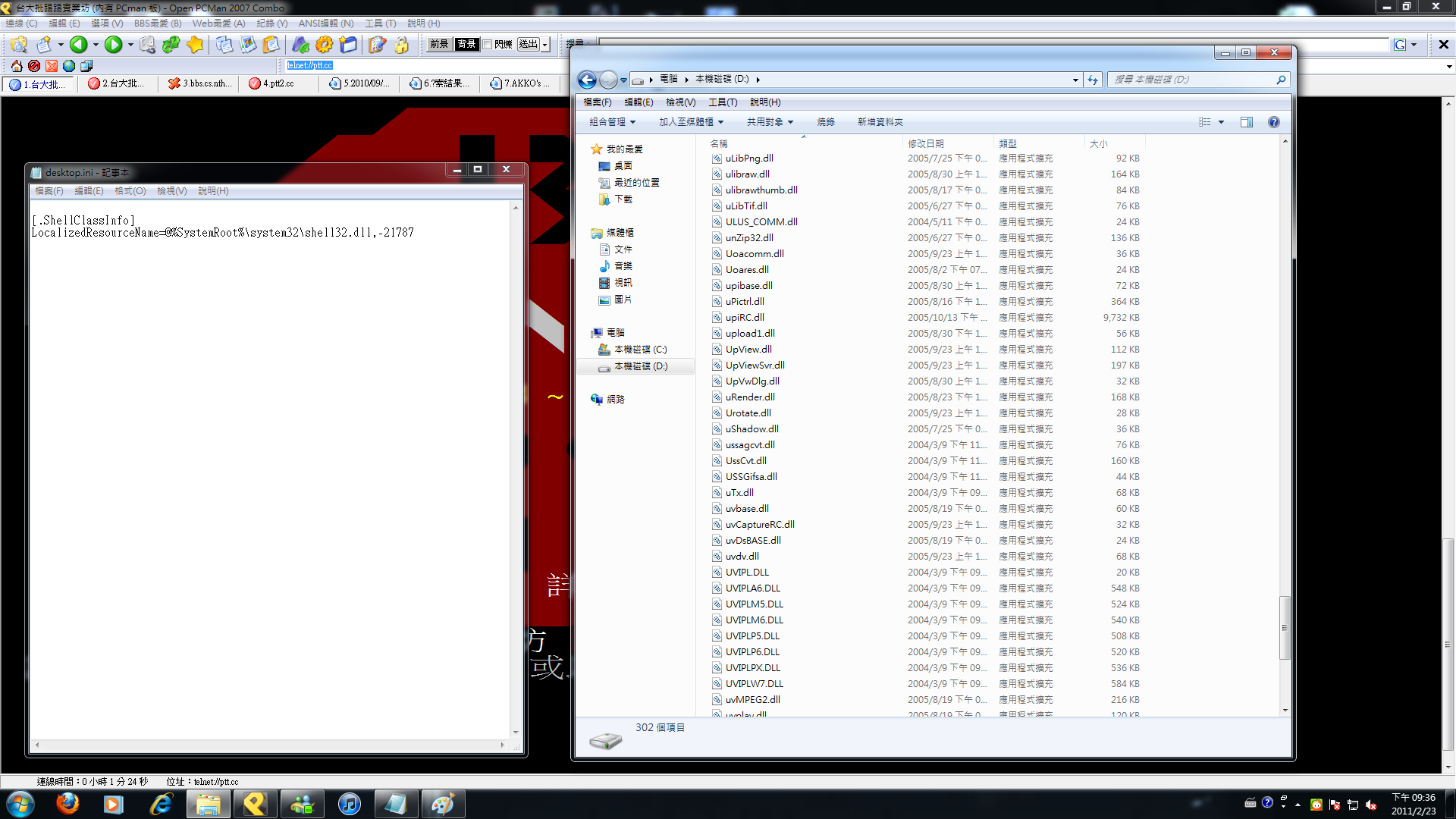Select the 背景 background color toggle
The height and width of the screenshot is (819, 1456).
466,45
